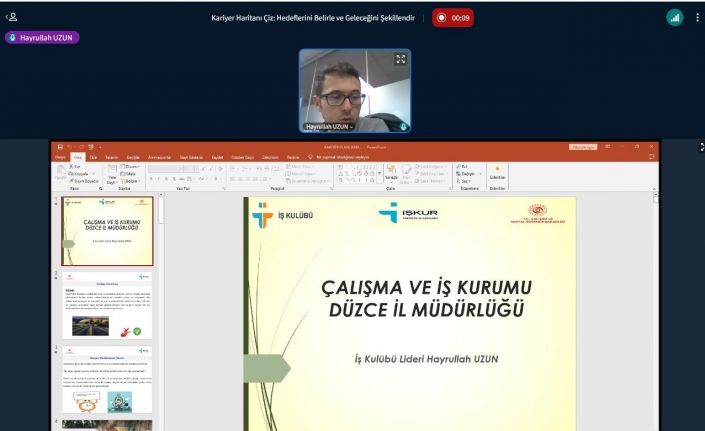Switch to the Ekle ribbon tab
705x431 pixels.
click(x=93, y=157)
